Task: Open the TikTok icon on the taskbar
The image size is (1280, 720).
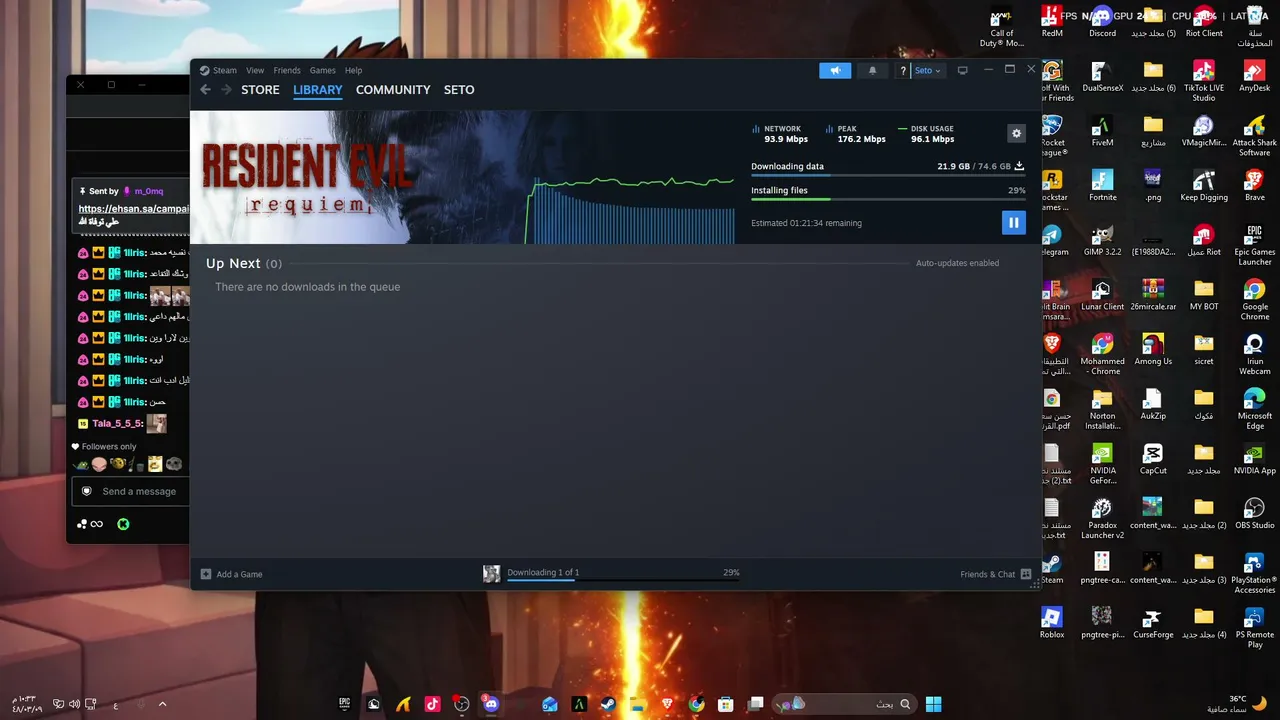Action: 432,704
